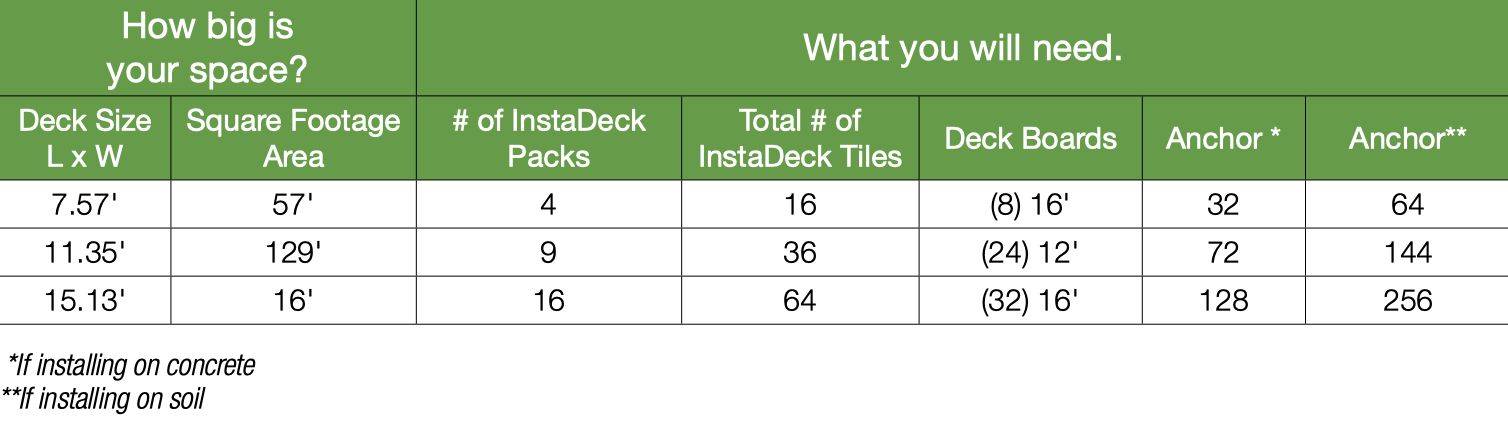
Task: Click the "Total # of InstaDeck Tiles" header
Action: tap(800, 138)
